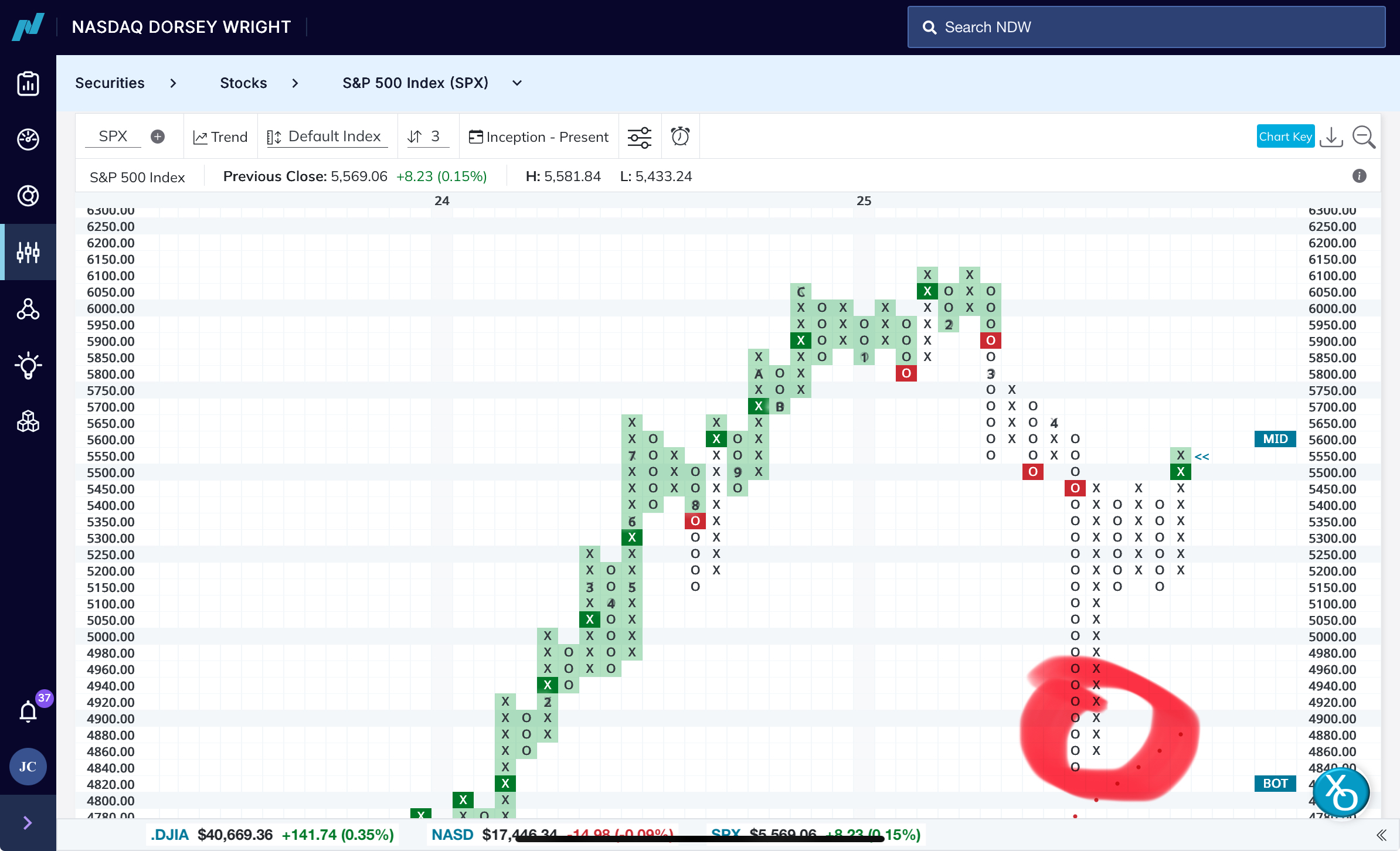Click the MID marker label
Viewport: 1400px width, 851px height.
point(1275,439)
